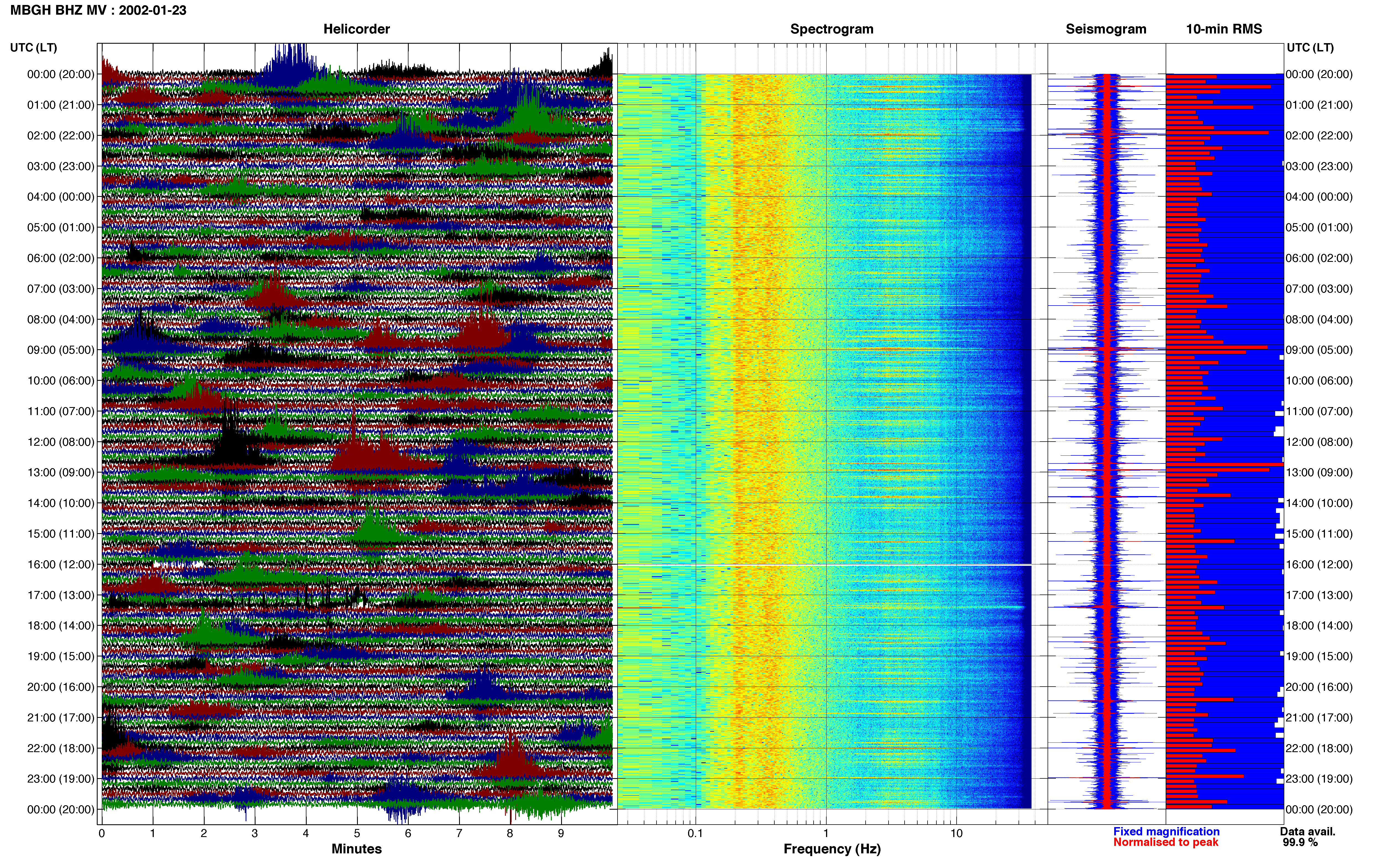Click helicorder time label "07:00 (03:00)"

tap(60, 289)
